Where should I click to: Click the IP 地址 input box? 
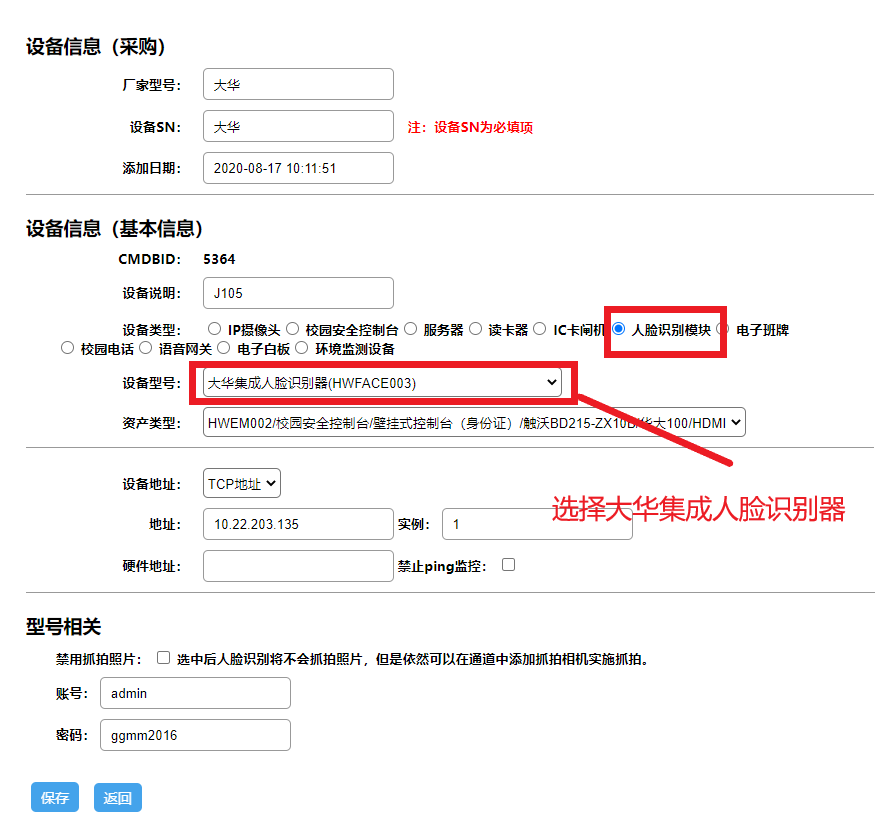click(x=298, y=524)
